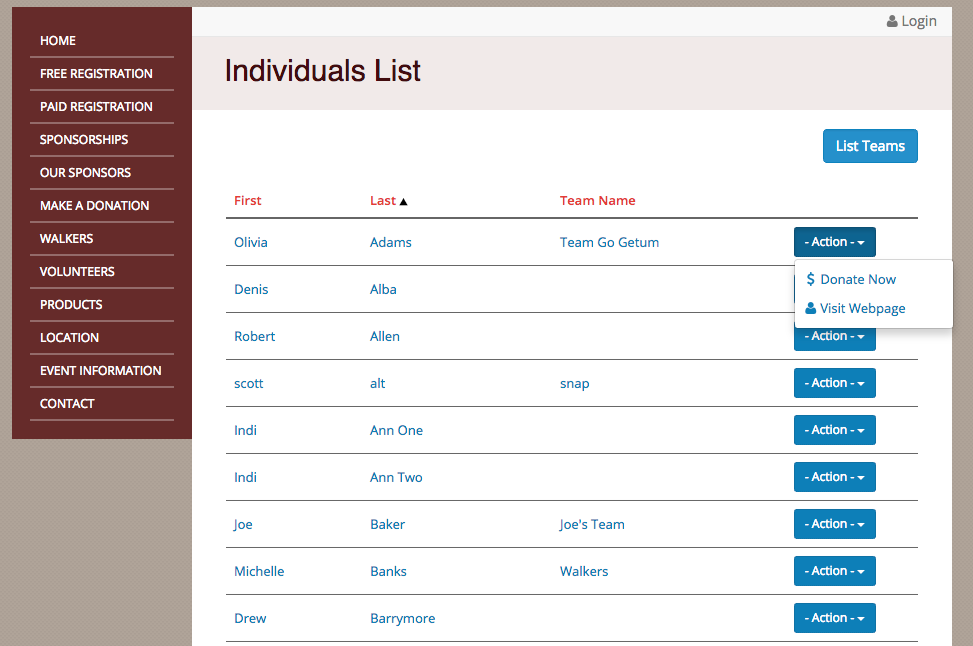Click the last name Barrymore
The height and width of the screenshot is (646, 973).
tap(402, 619)
